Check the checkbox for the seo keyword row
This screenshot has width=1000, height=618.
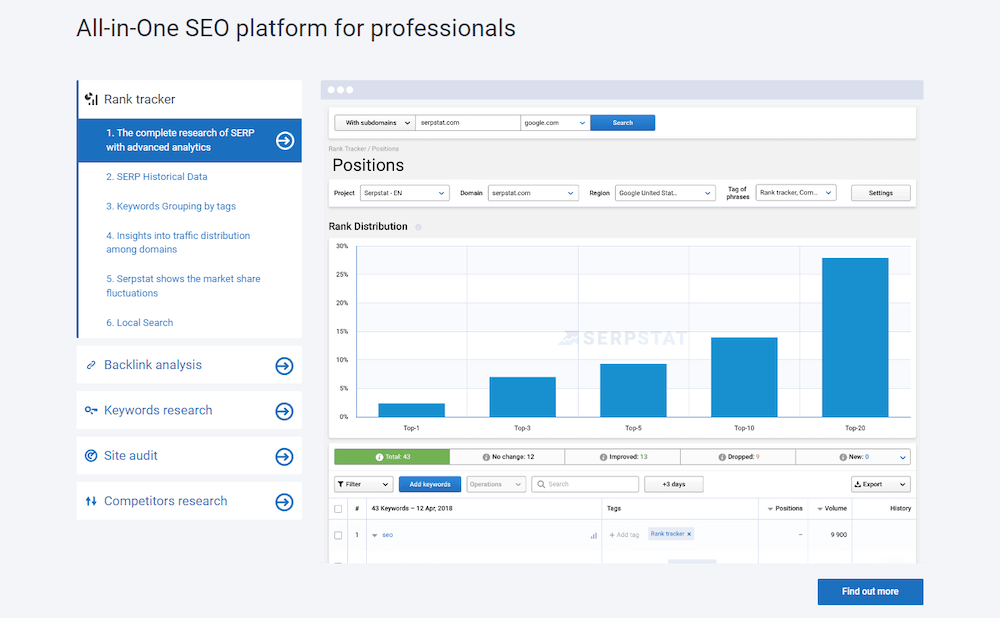338,535
